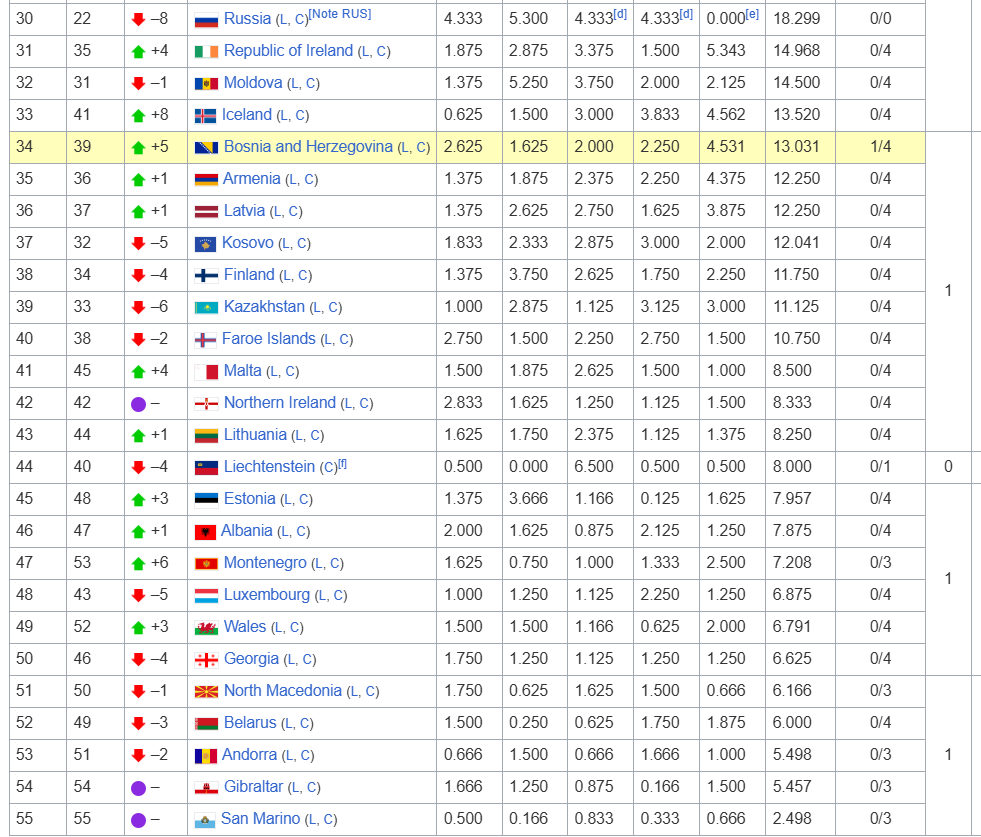Click the Moldova flag icon

(206, 84)
